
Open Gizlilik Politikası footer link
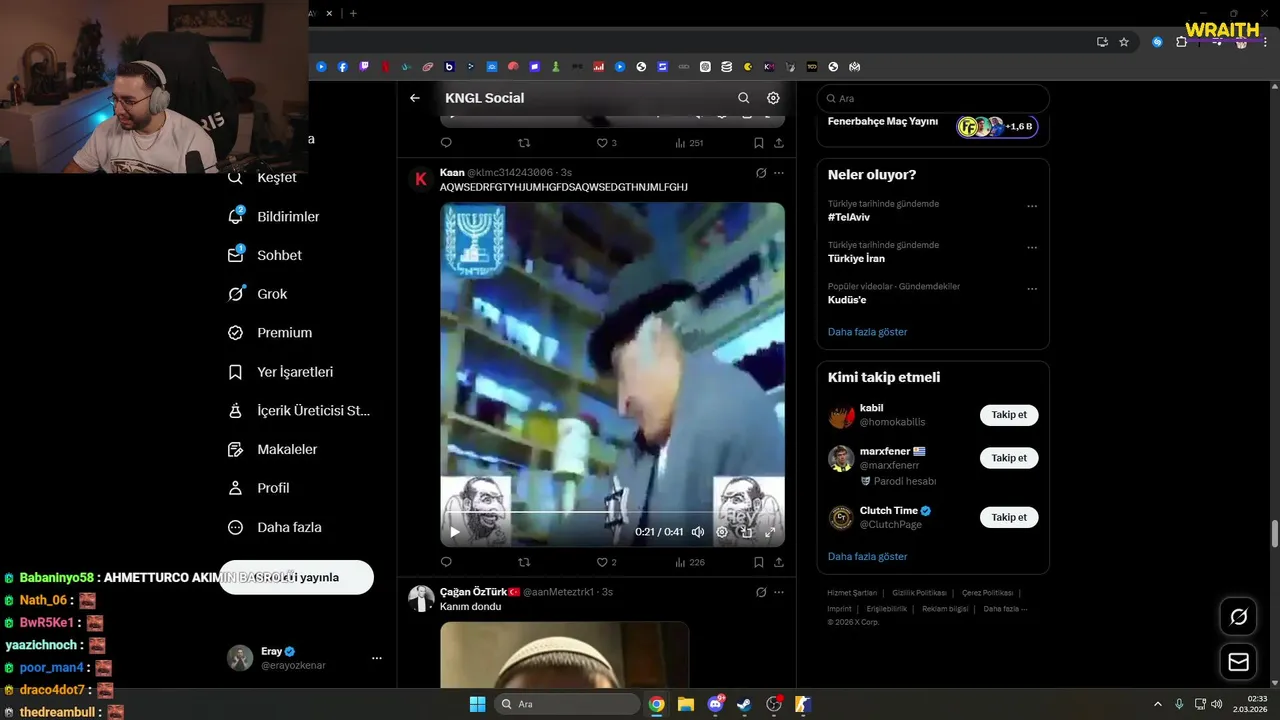click(918, 593)
